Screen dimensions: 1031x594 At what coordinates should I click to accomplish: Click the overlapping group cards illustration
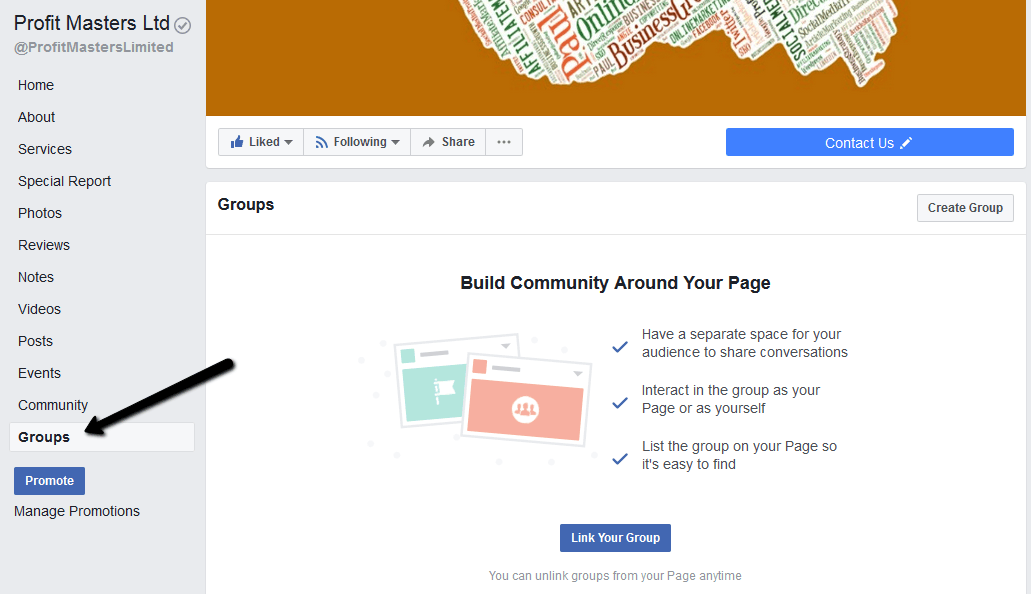coord(493,389)
